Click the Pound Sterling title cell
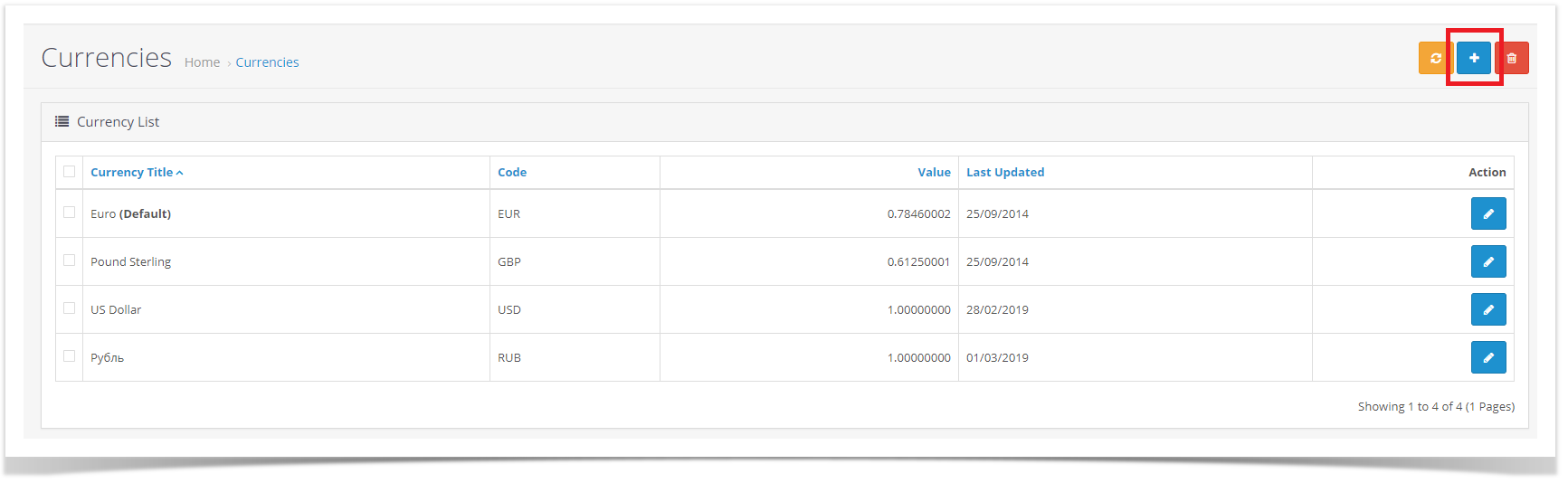Viewport: 1568px width, 483px height. [131, 261]
